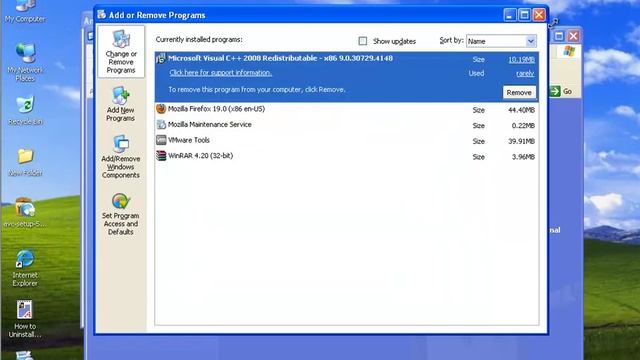The height and width of the screenshot is (360, 640).
Task: Click the 39.91MB size value
Action: (521, 141)
